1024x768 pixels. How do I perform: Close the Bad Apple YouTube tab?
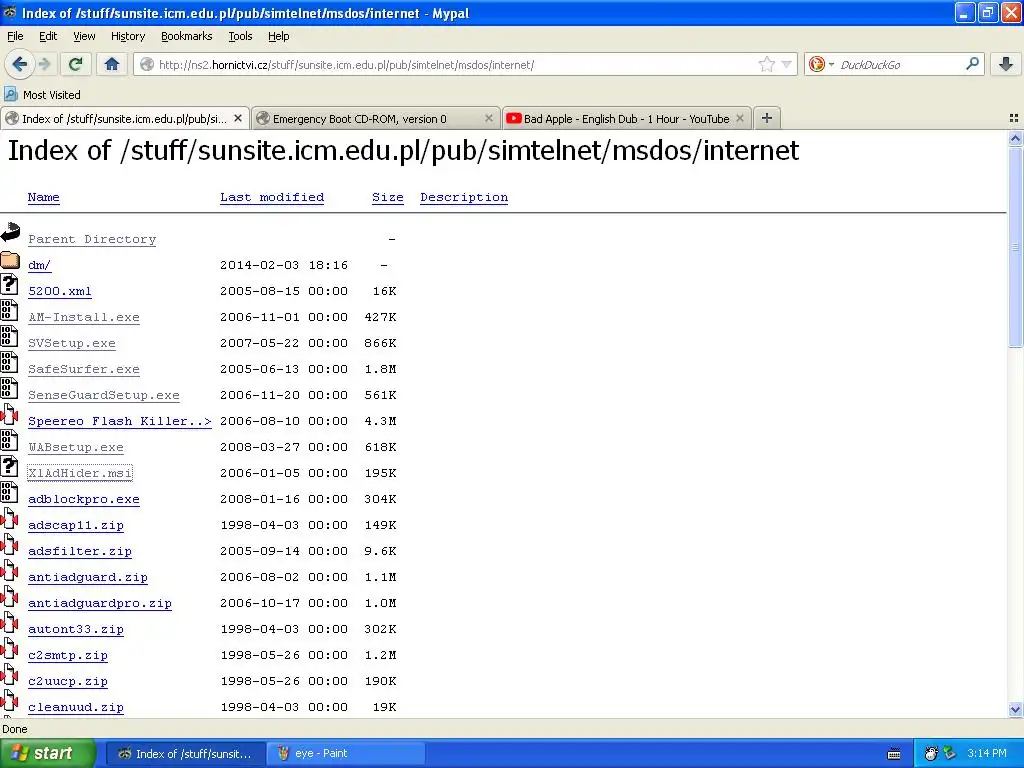point(740,118)
